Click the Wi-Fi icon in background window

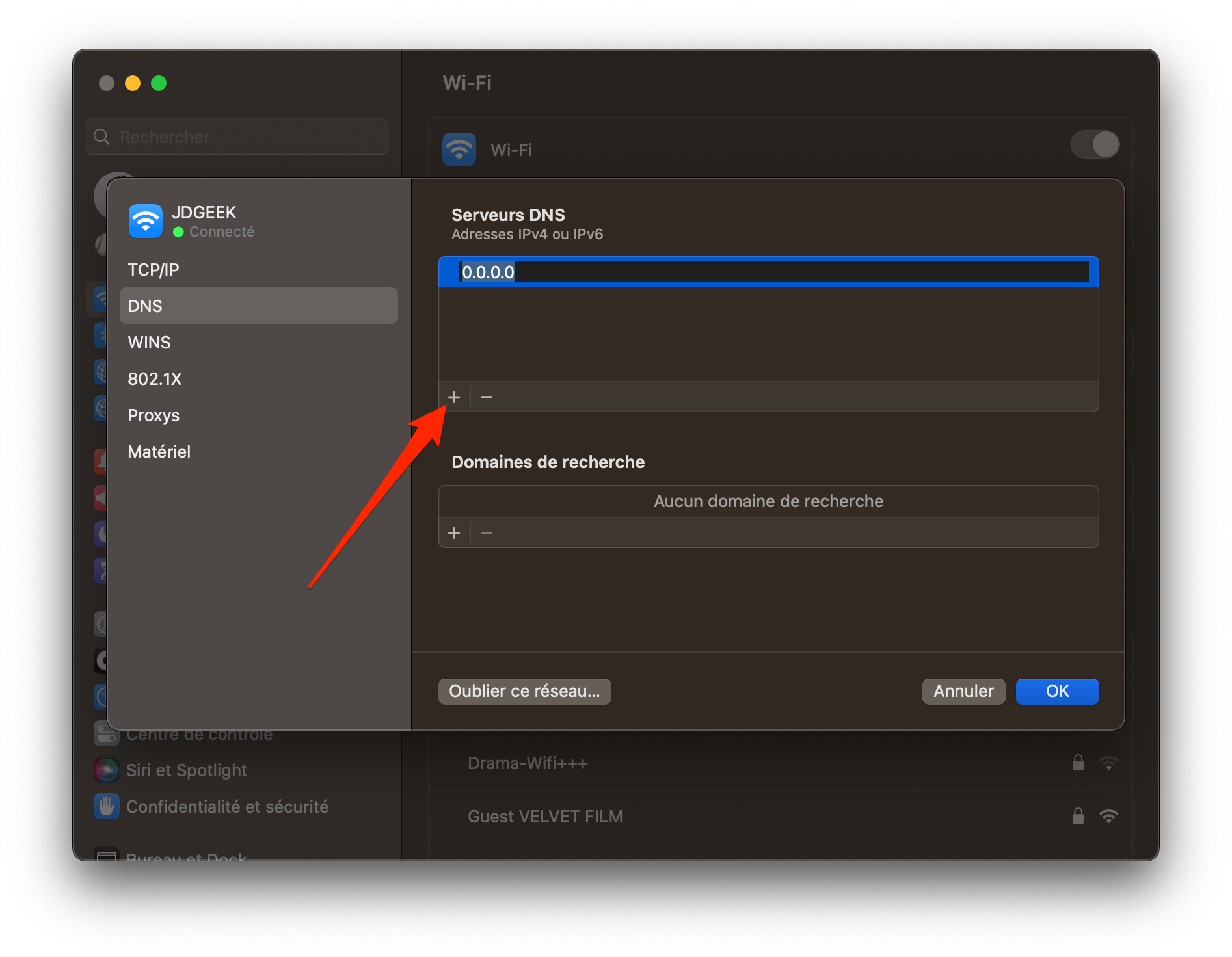click(x=459, y=150)
